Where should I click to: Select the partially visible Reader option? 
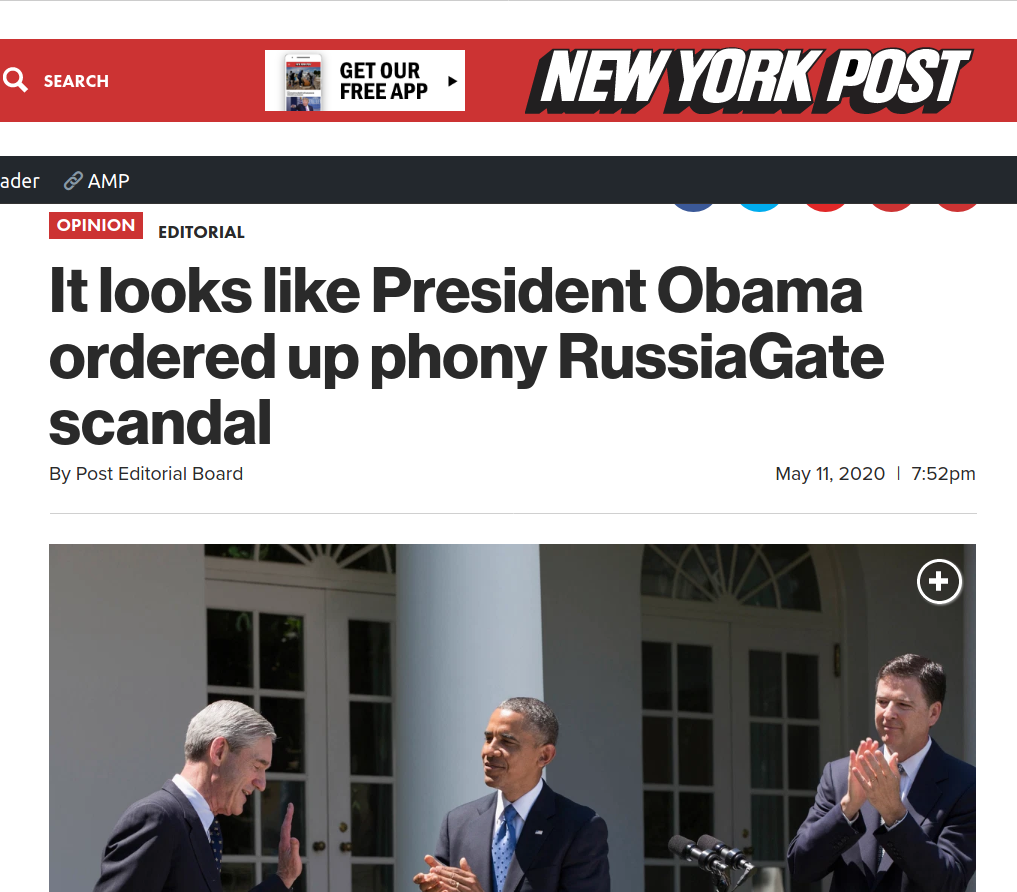coord(19,180)
